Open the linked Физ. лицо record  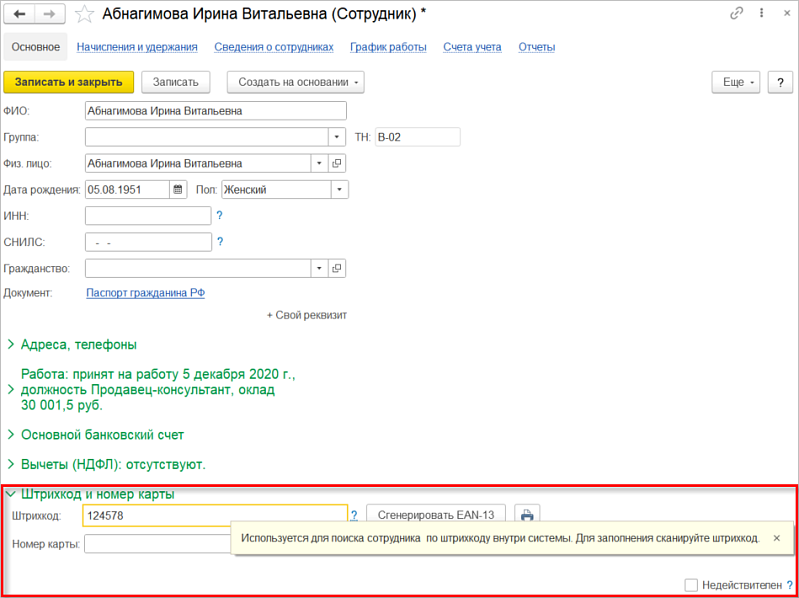(x=337, y=163)
